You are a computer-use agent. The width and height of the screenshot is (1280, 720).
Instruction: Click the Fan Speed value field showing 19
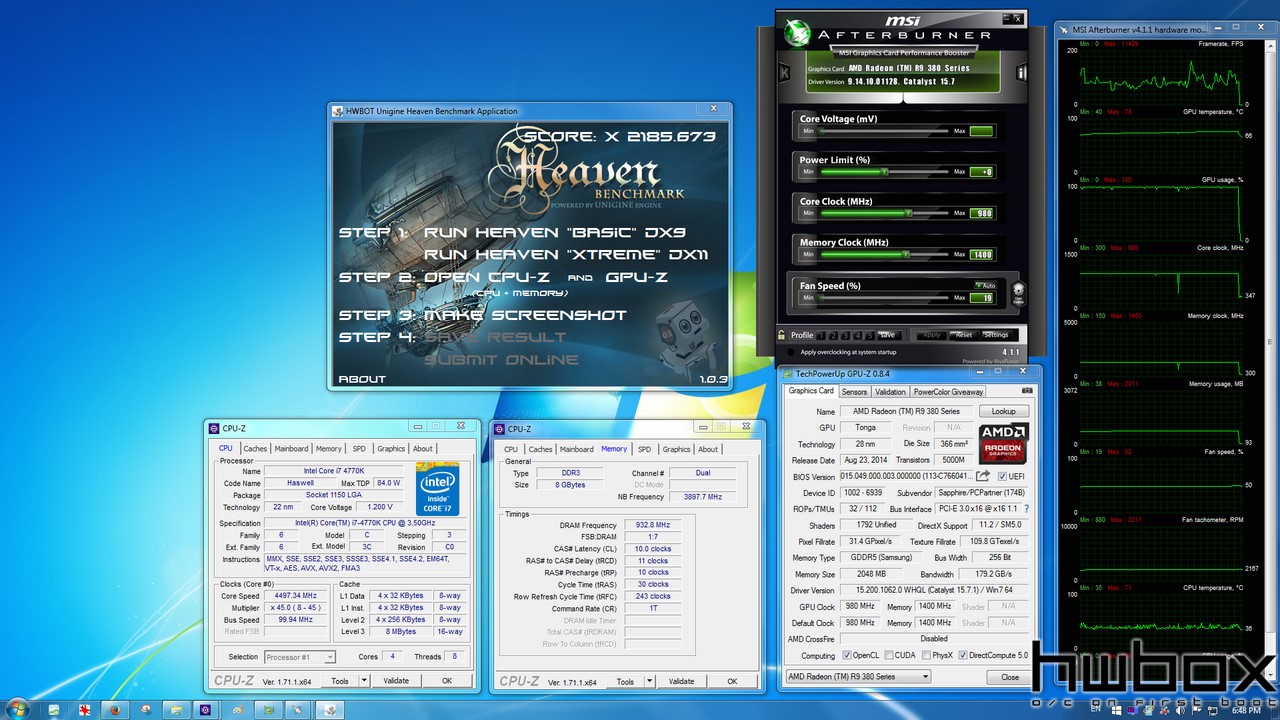[982, 298]
